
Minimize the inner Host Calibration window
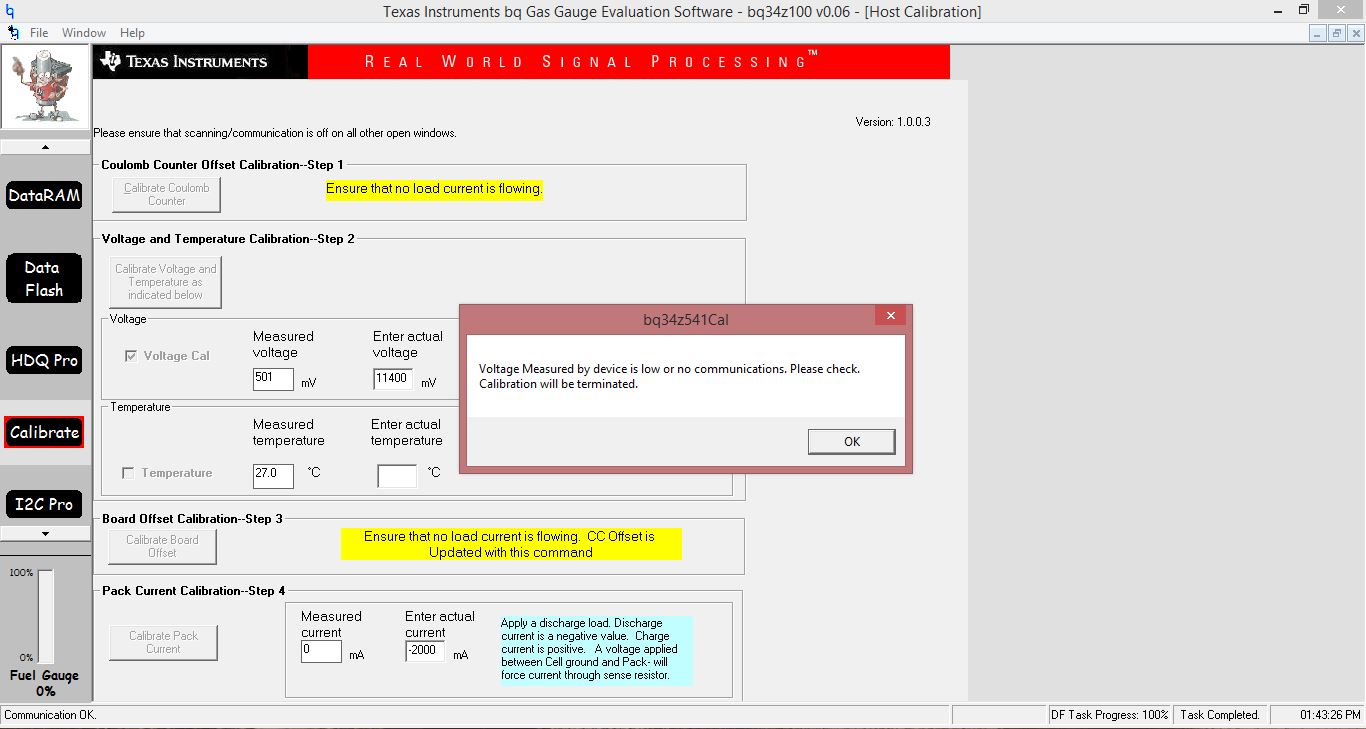pos(1319,33)
